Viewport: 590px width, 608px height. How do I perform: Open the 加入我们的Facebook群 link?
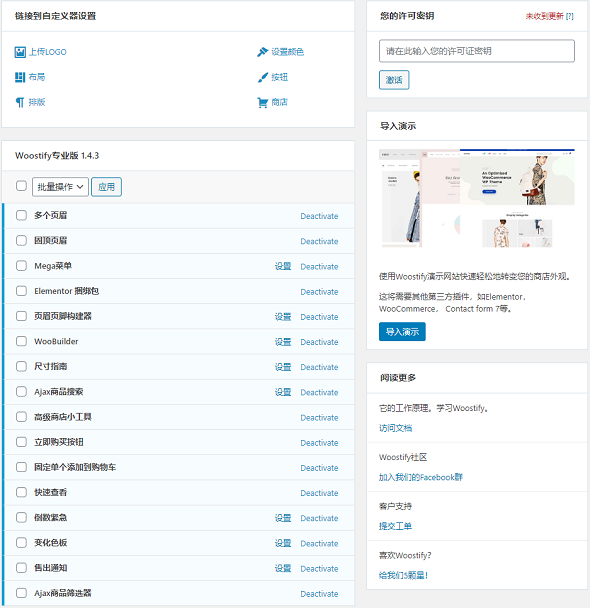click(421, 477)
